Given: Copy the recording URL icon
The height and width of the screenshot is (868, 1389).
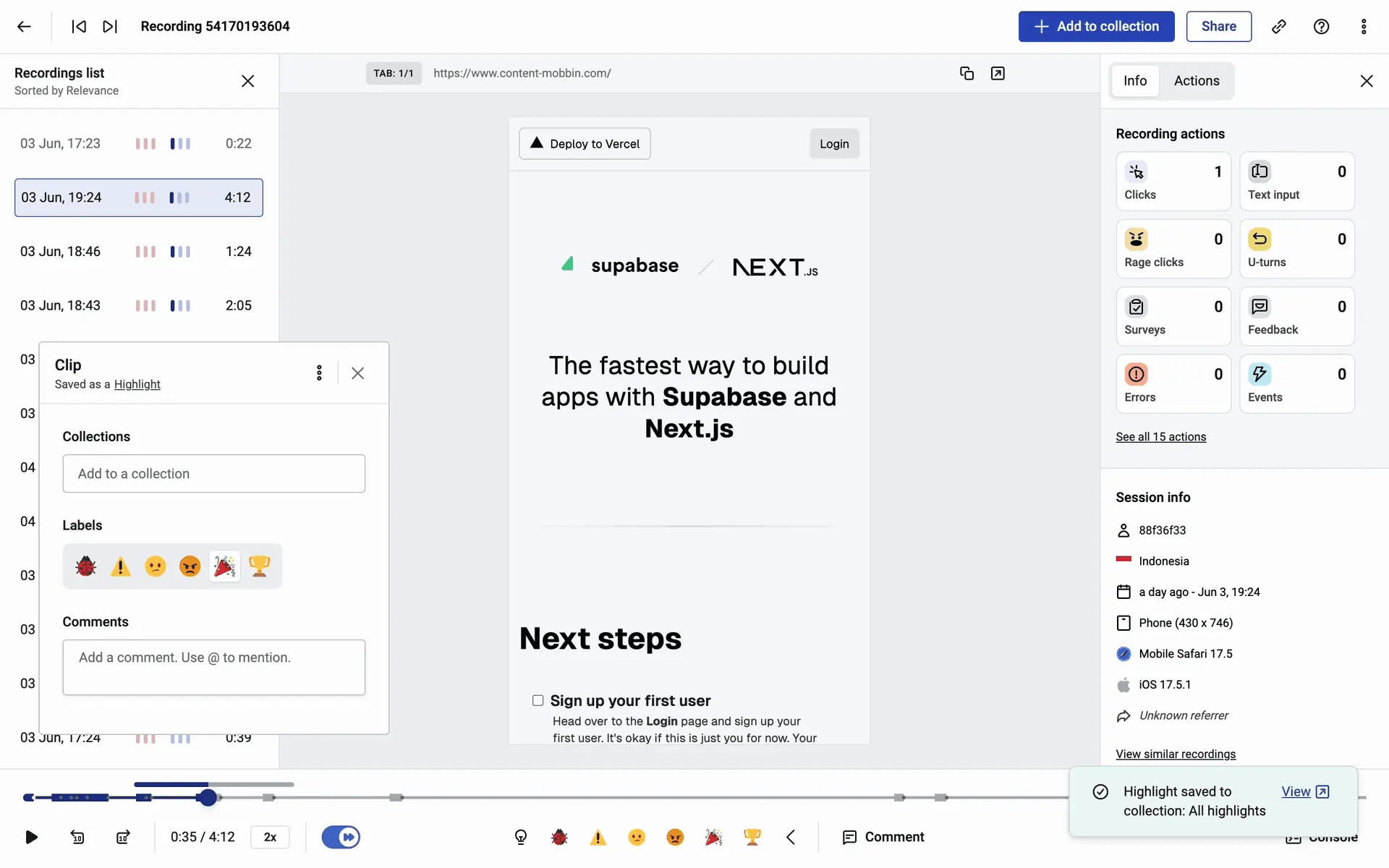Looking at the screenshot, I should [x=967, y=73].
